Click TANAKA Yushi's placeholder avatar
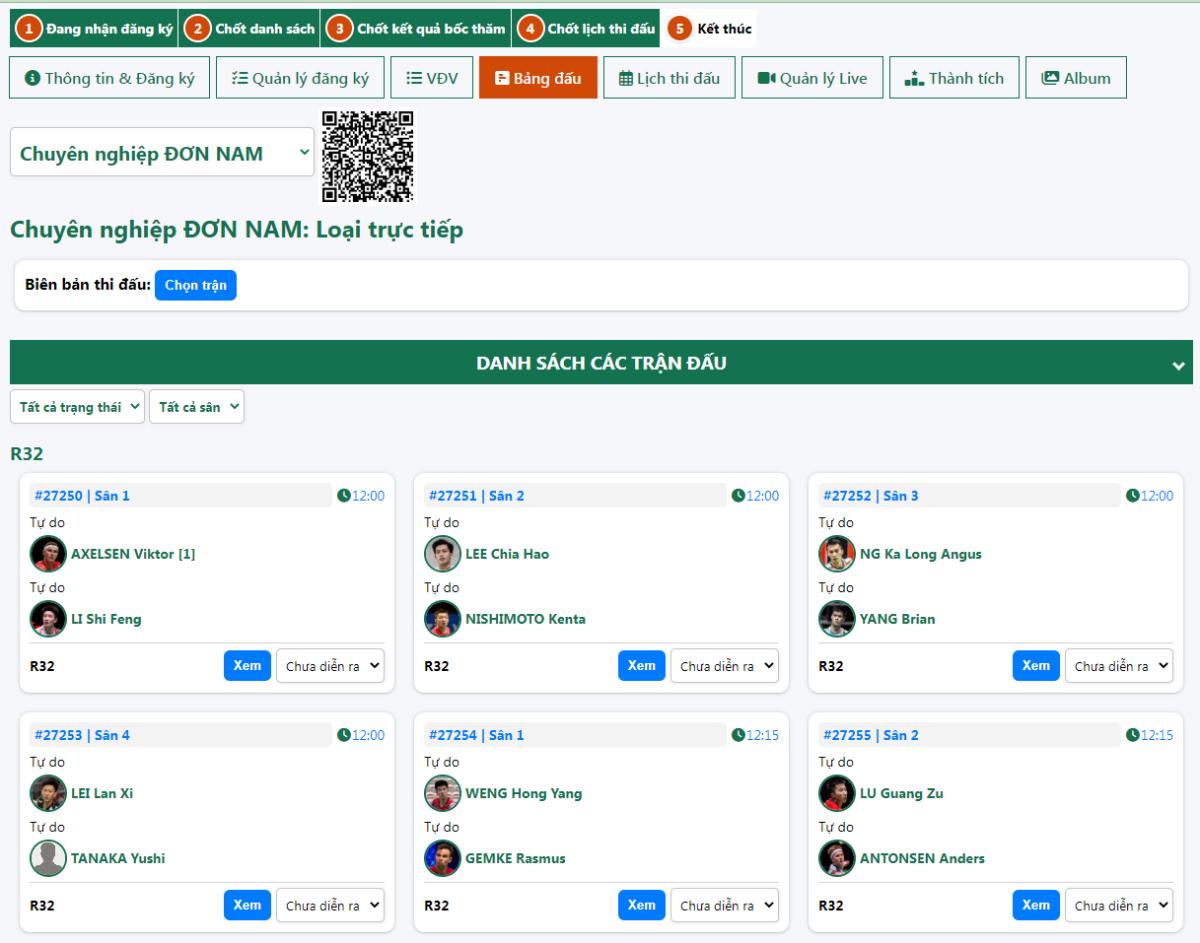The width and height of the screenshot is (1200, 943). click(48, 858)
